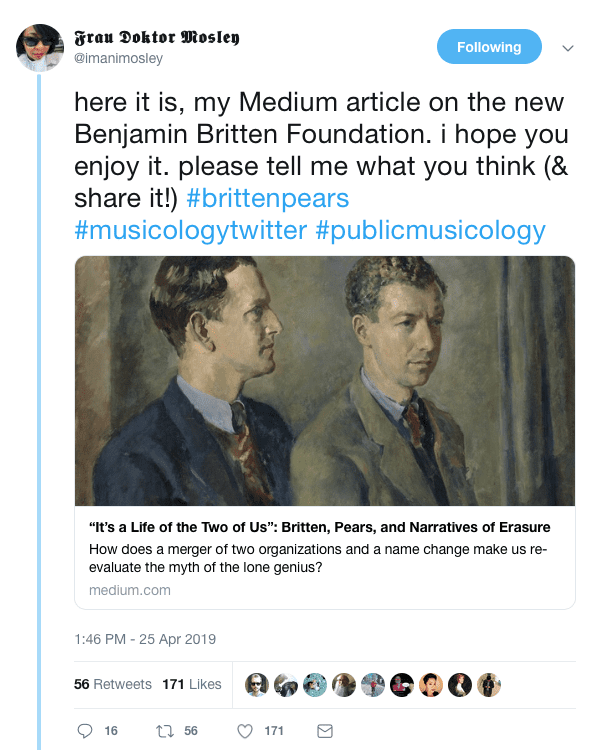The height and width of the screenshot is (750, 602).
Task: Click the reply speech bubble icon
Action: coord(85,731)
